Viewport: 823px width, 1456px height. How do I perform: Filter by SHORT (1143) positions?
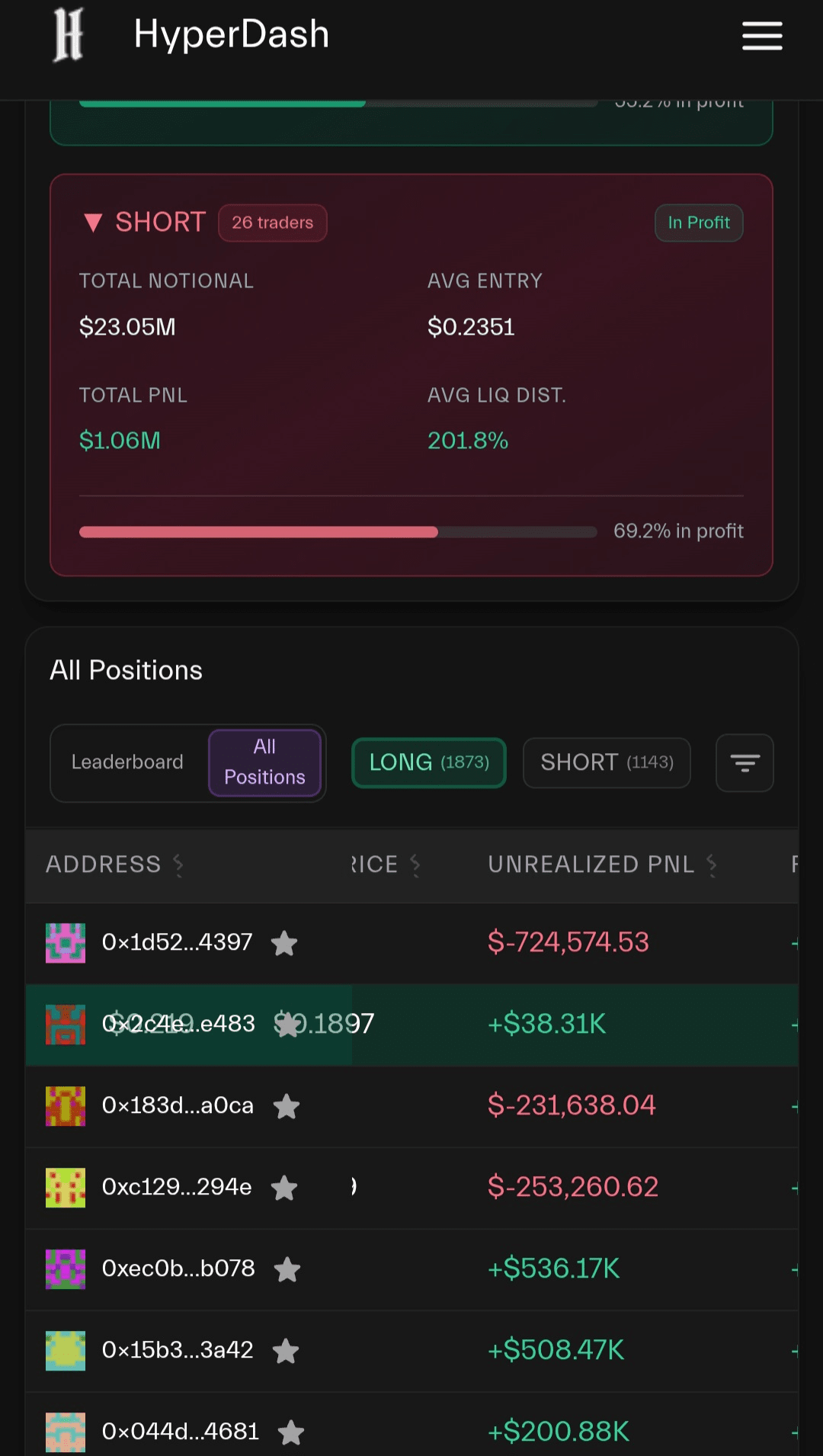pos(607,762)
